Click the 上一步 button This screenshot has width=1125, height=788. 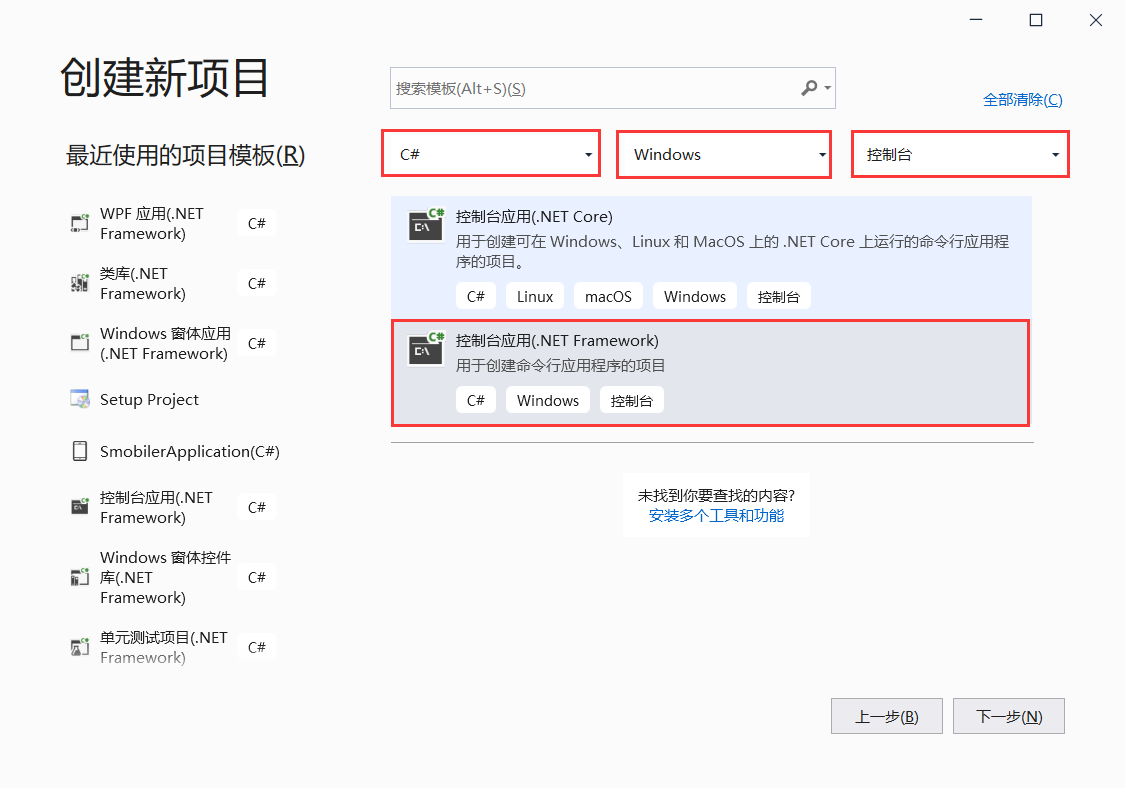886,715
